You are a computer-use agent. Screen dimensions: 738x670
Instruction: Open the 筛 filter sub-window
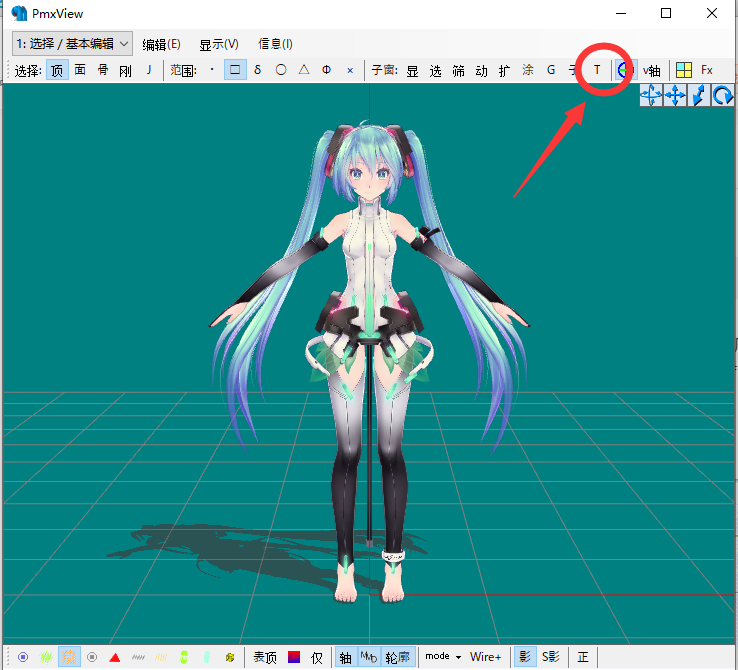coord(458,71)
